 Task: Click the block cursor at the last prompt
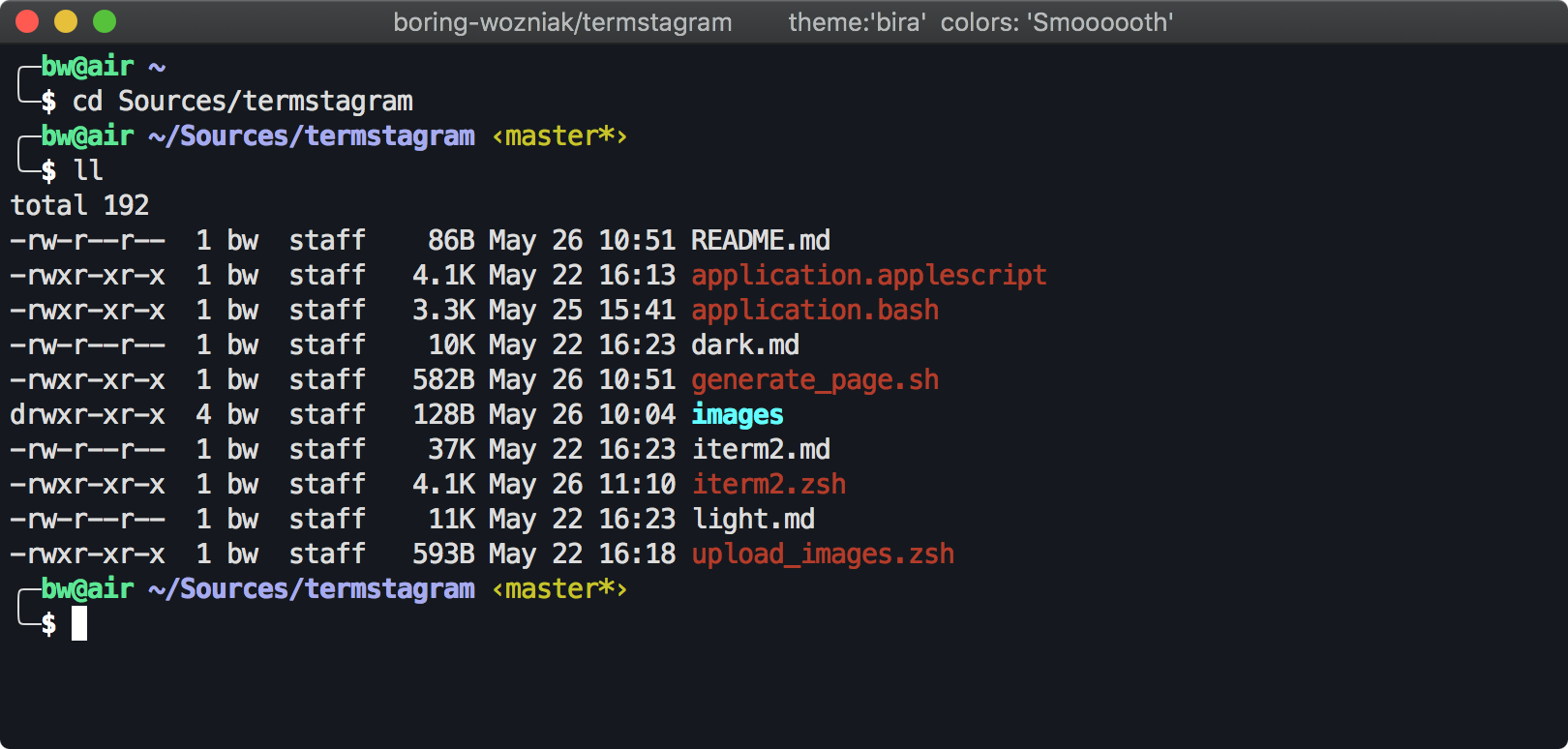tap(79, 623)
